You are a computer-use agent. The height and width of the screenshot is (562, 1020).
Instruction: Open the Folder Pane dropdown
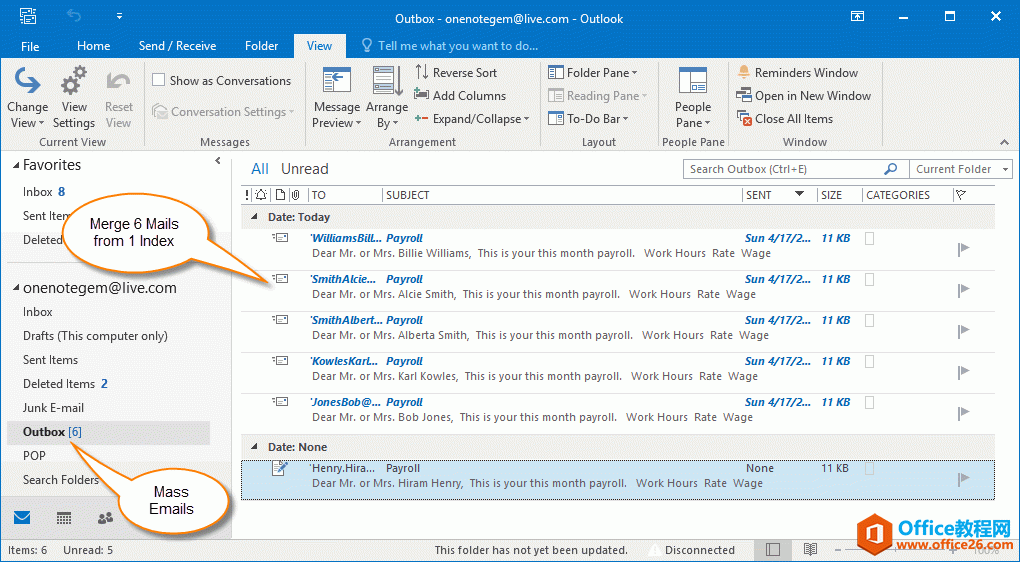(x=593, y=72)
